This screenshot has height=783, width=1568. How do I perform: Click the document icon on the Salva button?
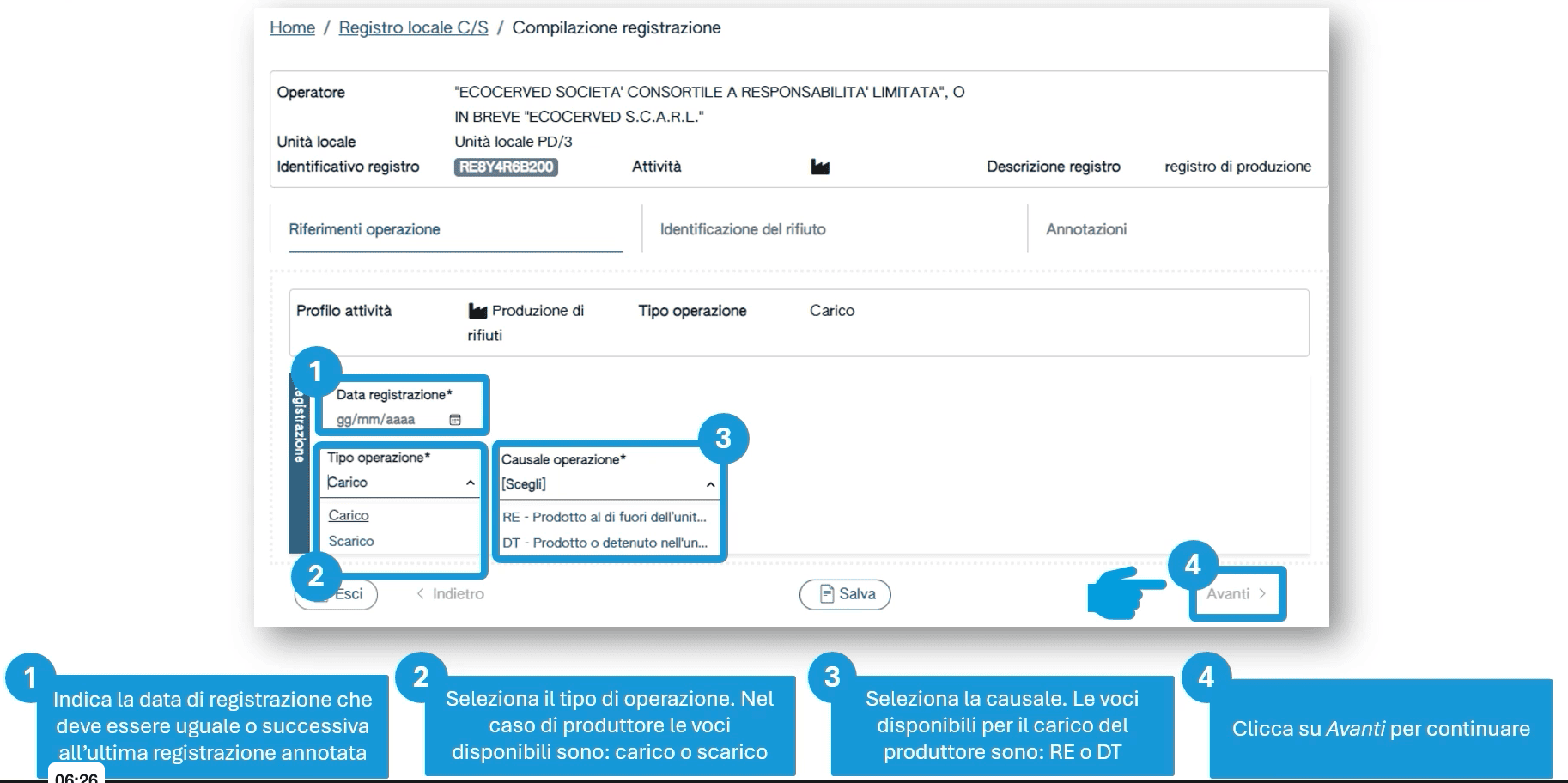coord(827,594)
